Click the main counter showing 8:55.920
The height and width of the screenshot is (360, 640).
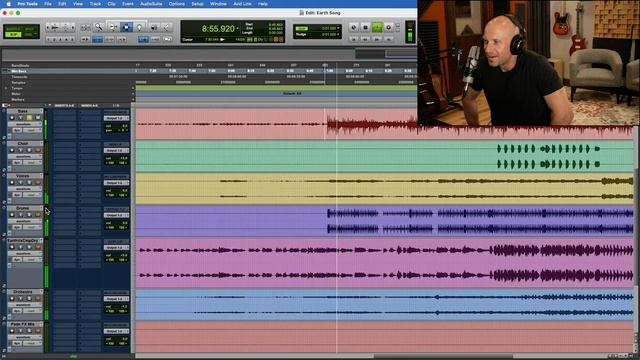pyautogui.click(x=218, y=29)
